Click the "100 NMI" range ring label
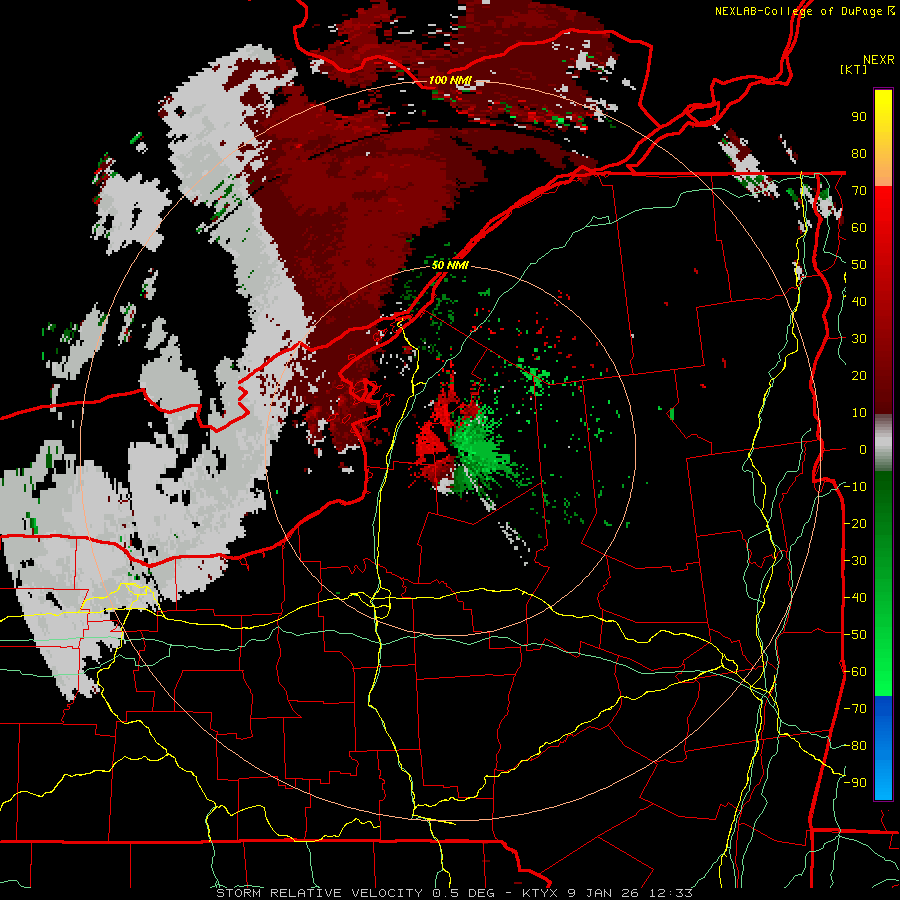 (449, 80)
